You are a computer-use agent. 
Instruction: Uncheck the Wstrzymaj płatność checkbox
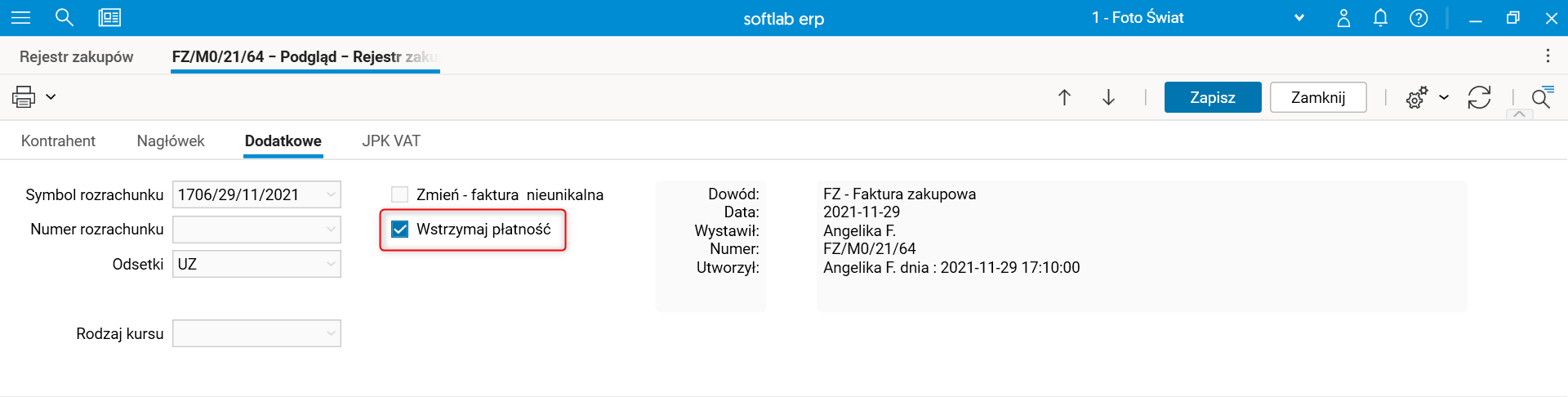click(399, 230)
